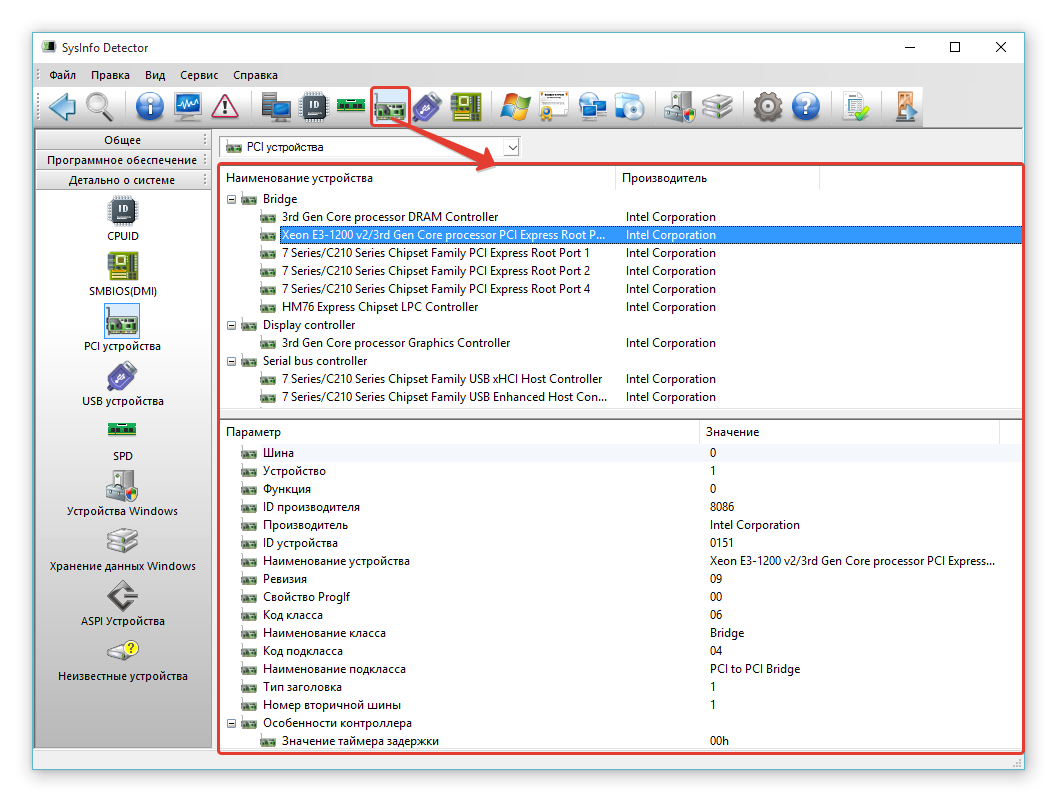Click the blue back arrow toolbar icon

62,106
